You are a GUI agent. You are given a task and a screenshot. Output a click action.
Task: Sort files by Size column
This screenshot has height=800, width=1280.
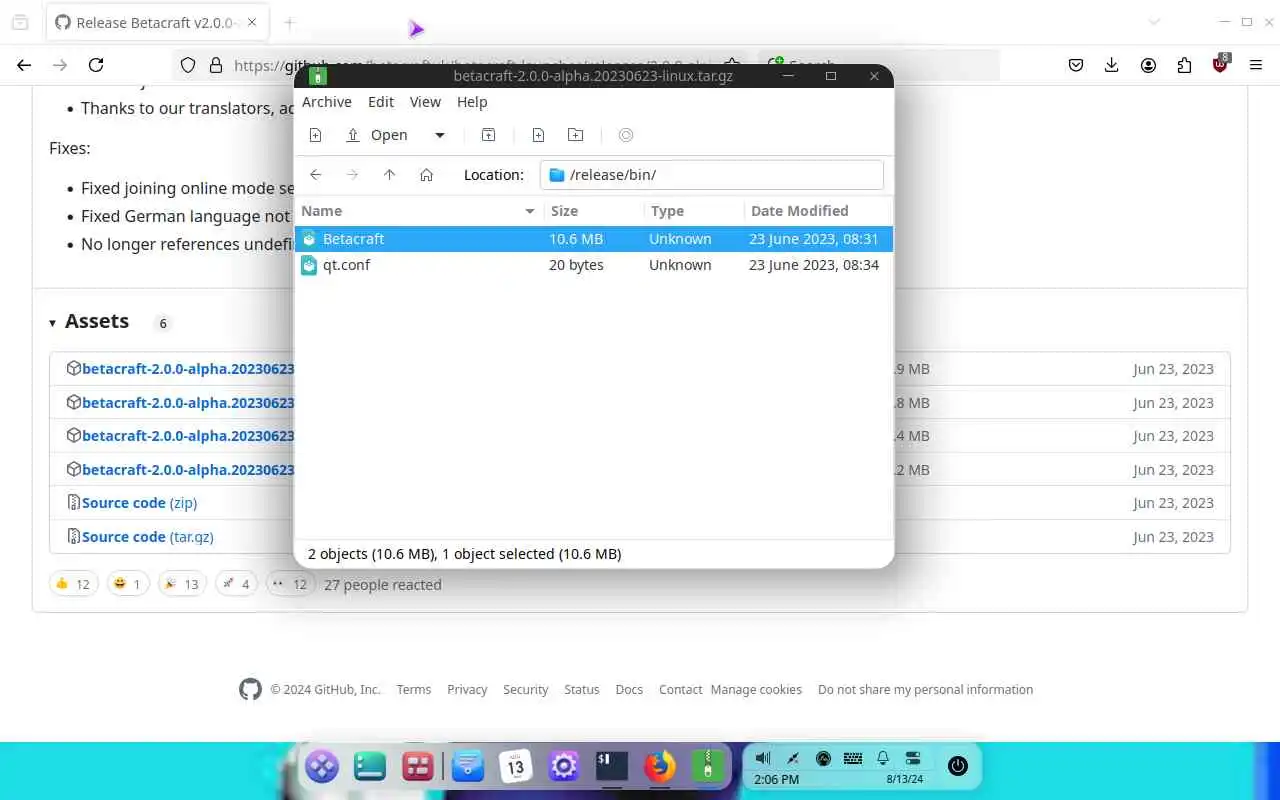pos(594,211)
